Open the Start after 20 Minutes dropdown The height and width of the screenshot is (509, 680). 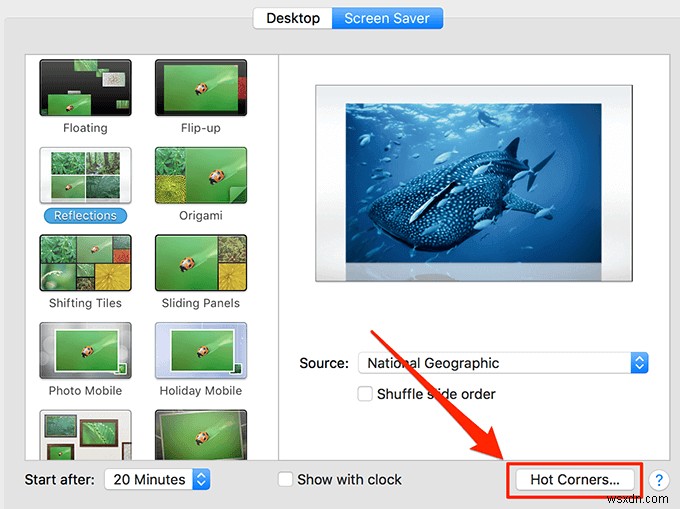[157, 480]
